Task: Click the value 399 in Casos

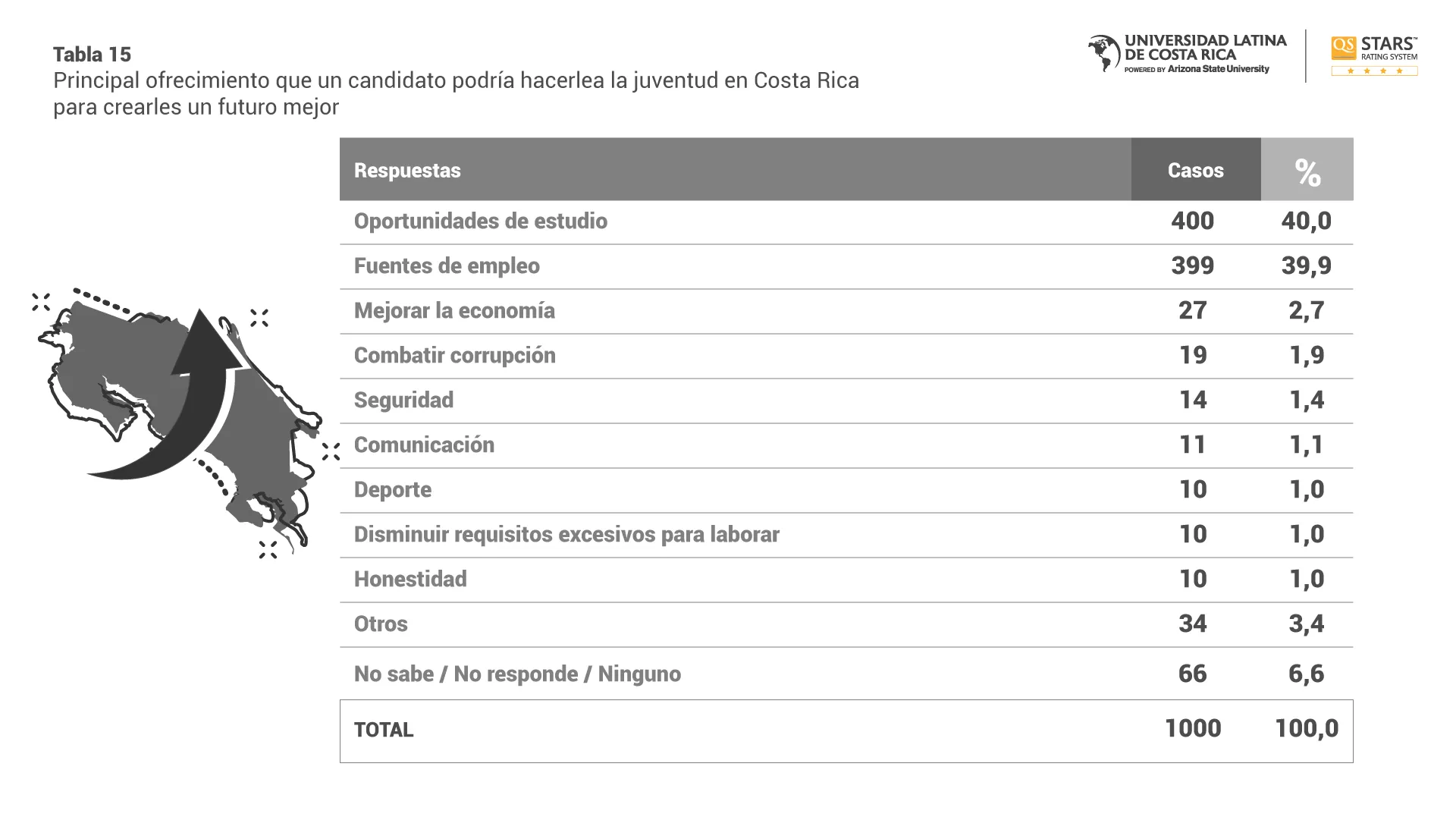Action: 1192,266
